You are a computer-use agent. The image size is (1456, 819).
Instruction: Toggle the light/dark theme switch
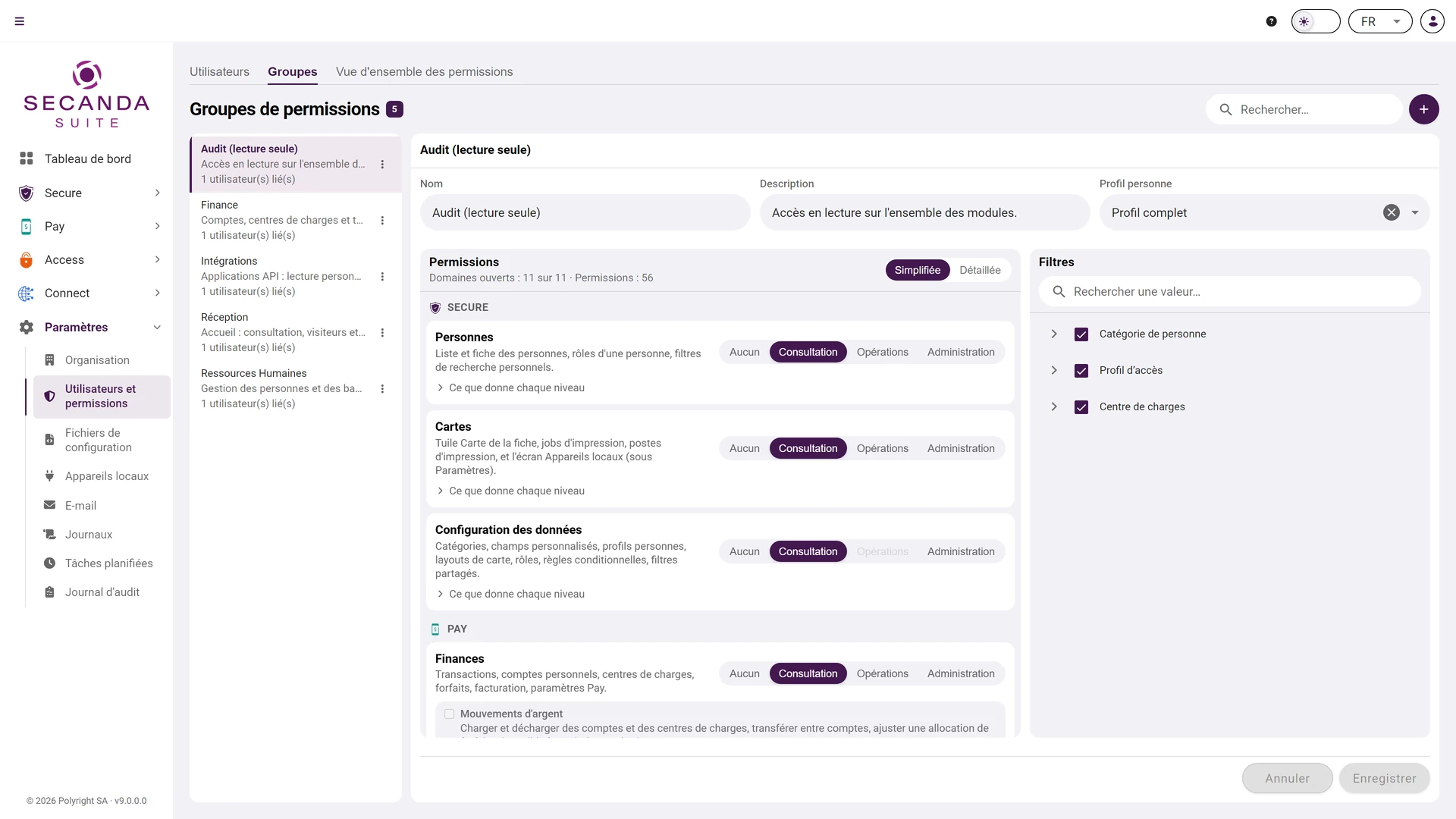(x=1316, y=21)
